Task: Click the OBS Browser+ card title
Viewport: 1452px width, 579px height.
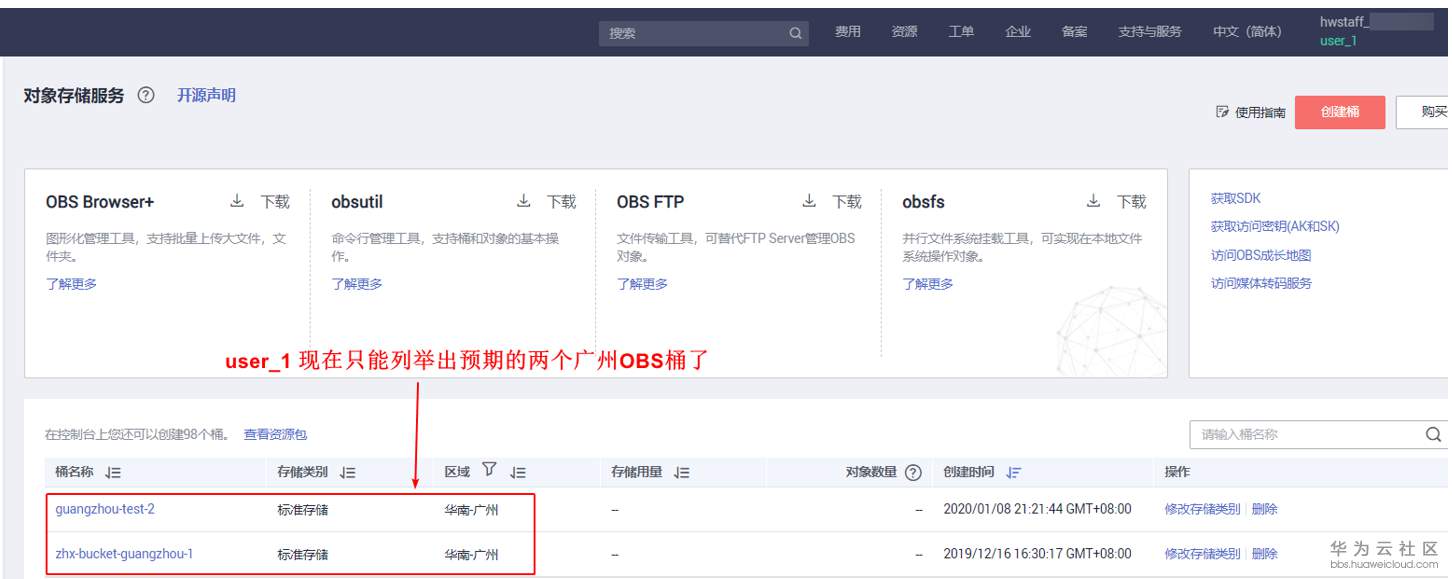Action: click(x=100, y=202)
